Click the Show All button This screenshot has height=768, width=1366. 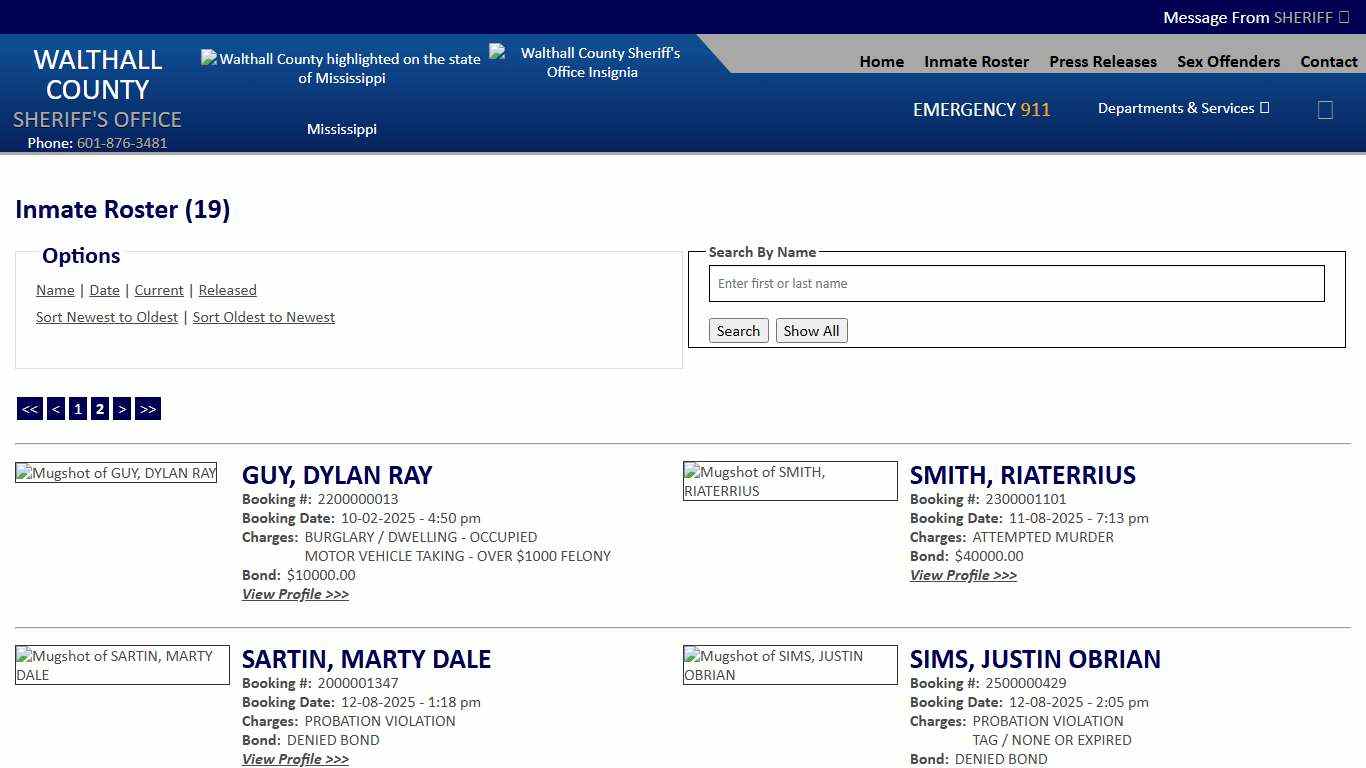[811, 330]
